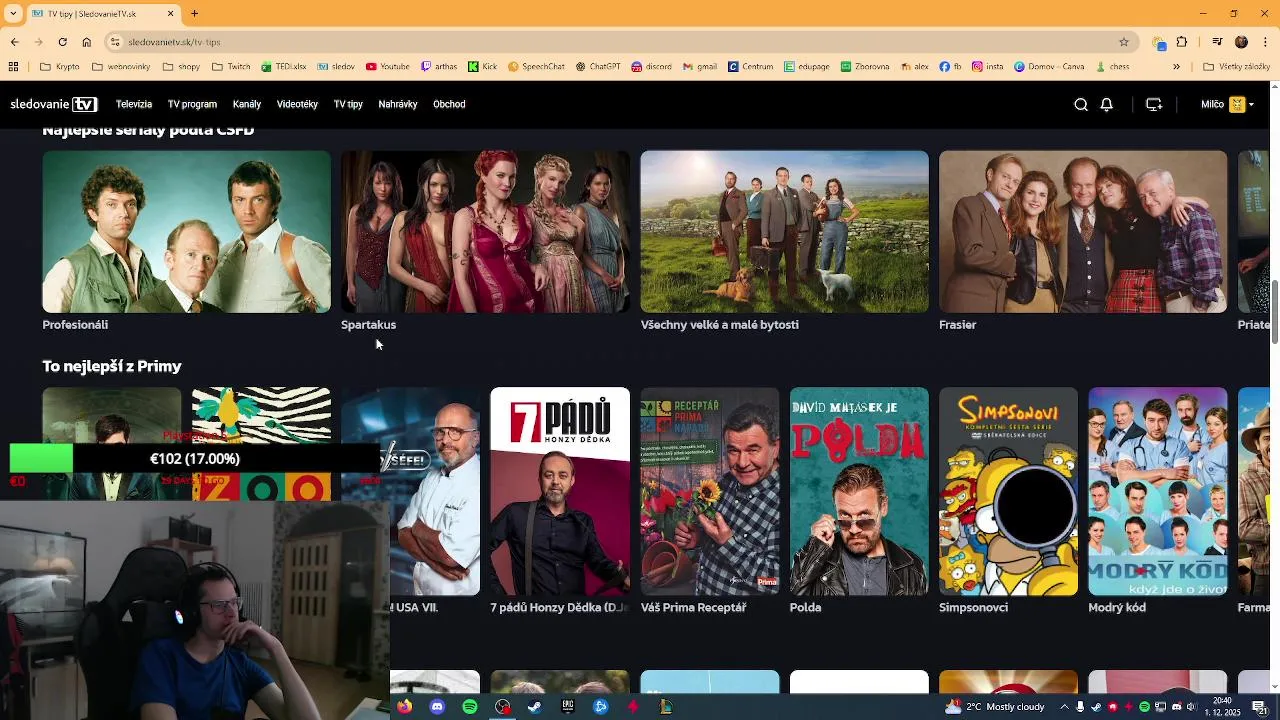Viewport: 1280px width, 720px height.
Task: Open the browser extensions puzzle icon
Action: tap(1182, 42)
